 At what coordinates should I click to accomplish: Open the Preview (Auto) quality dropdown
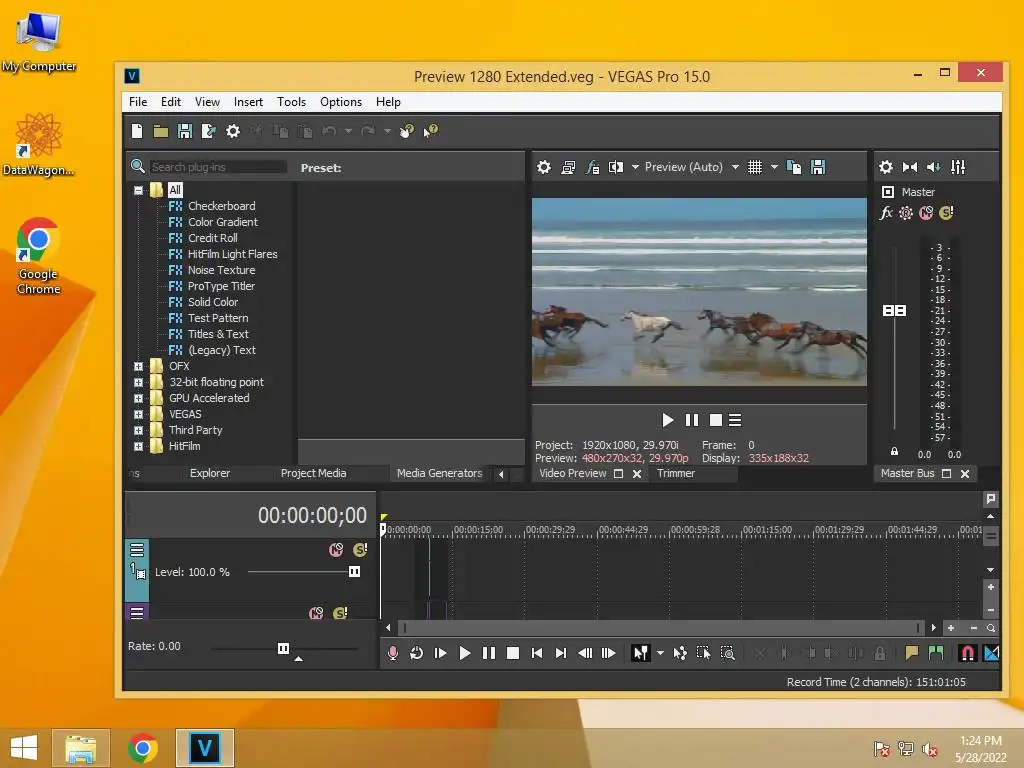tap(735, 167)
